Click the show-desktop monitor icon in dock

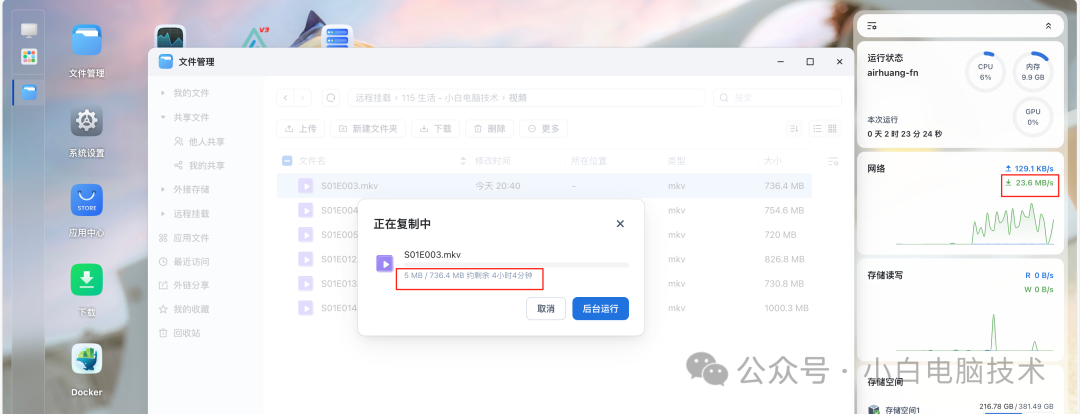tap(29, 30)
